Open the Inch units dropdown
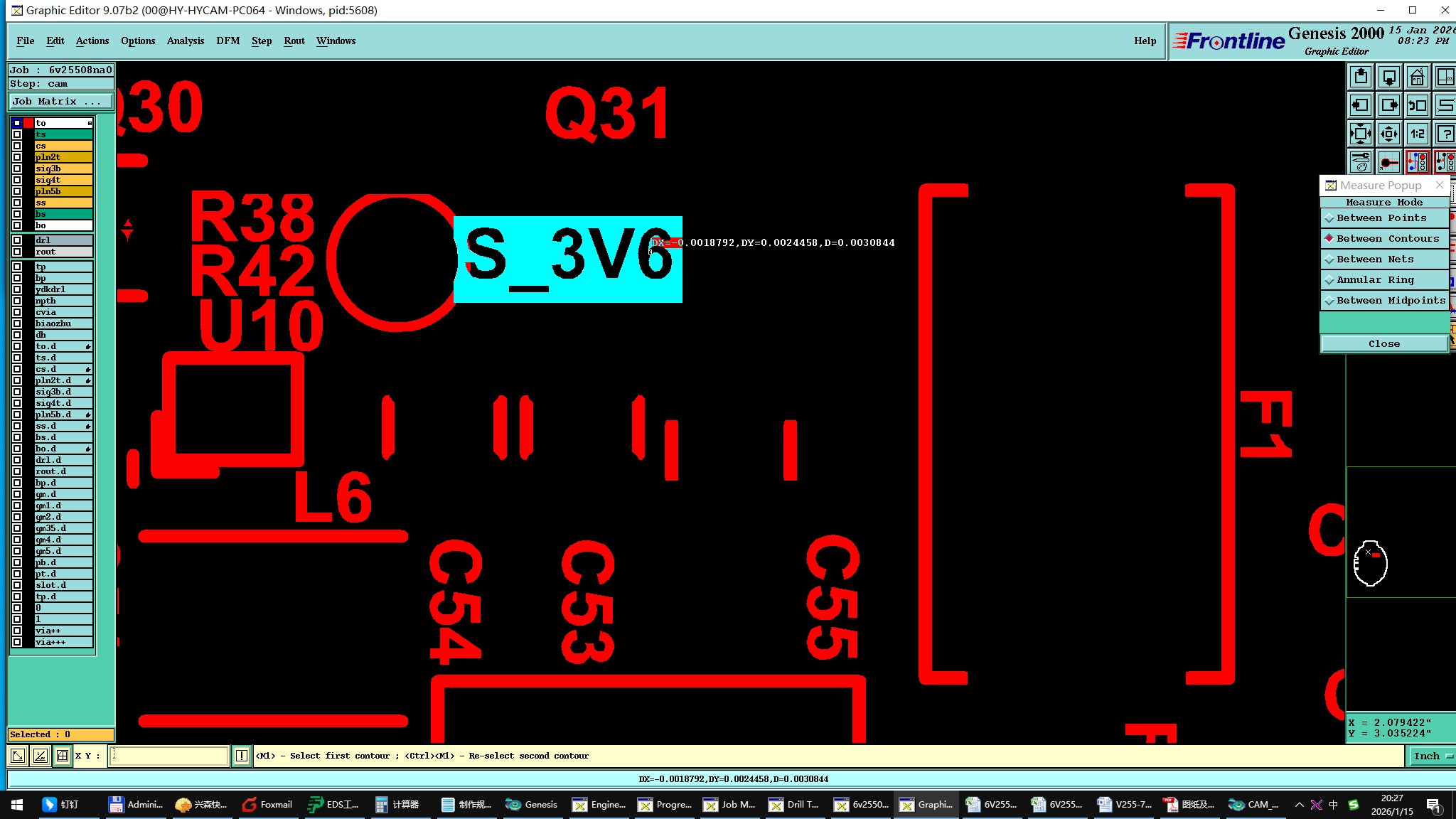This screenshot has height=819, width=1456. 1432,756
